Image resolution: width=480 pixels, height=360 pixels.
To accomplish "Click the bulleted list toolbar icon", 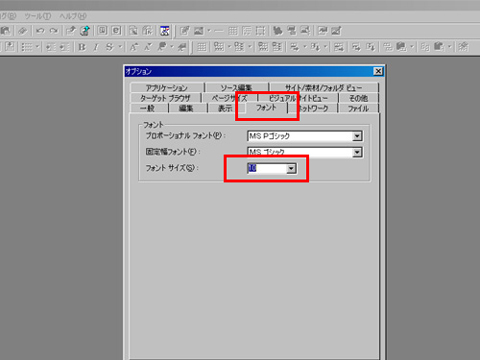I will [27, 47].
